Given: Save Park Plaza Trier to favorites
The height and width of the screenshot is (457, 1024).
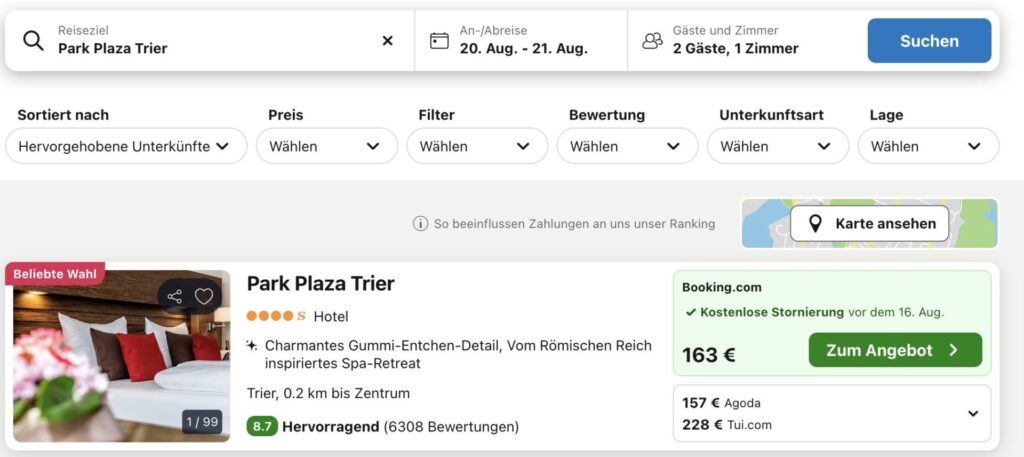Looking at the screenshot, I should click(204, 296).
